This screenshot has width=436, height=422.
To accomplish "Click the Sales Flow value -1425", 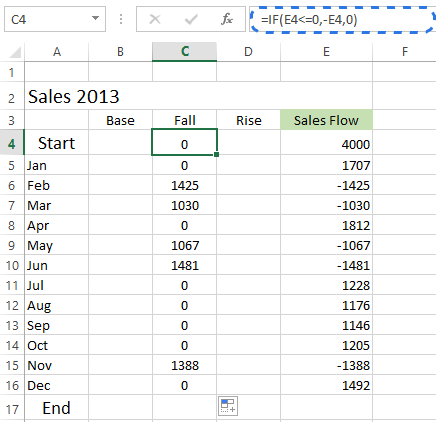I will [327, 185].
